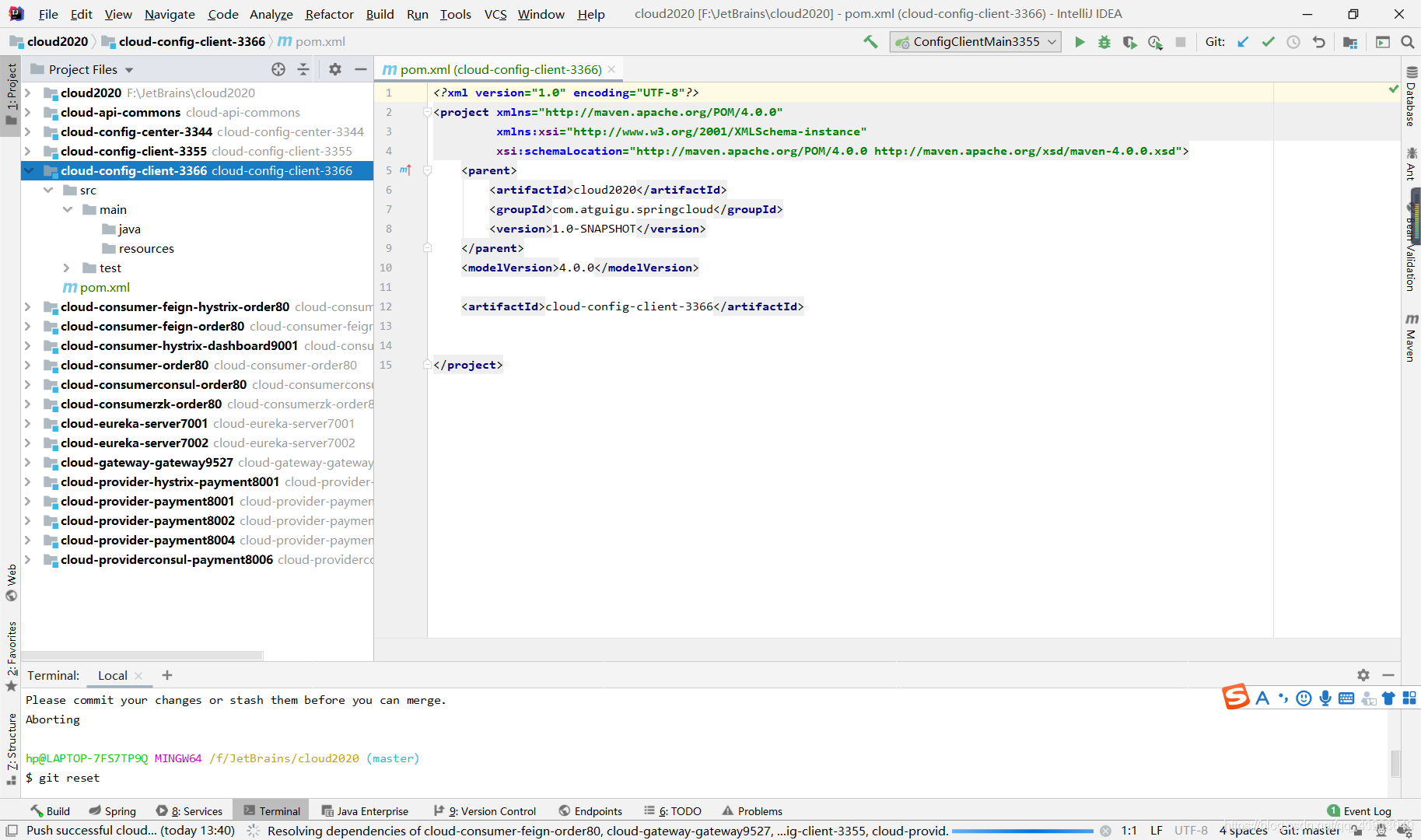Hide the Project panel with the minus icon

[361, 69]
